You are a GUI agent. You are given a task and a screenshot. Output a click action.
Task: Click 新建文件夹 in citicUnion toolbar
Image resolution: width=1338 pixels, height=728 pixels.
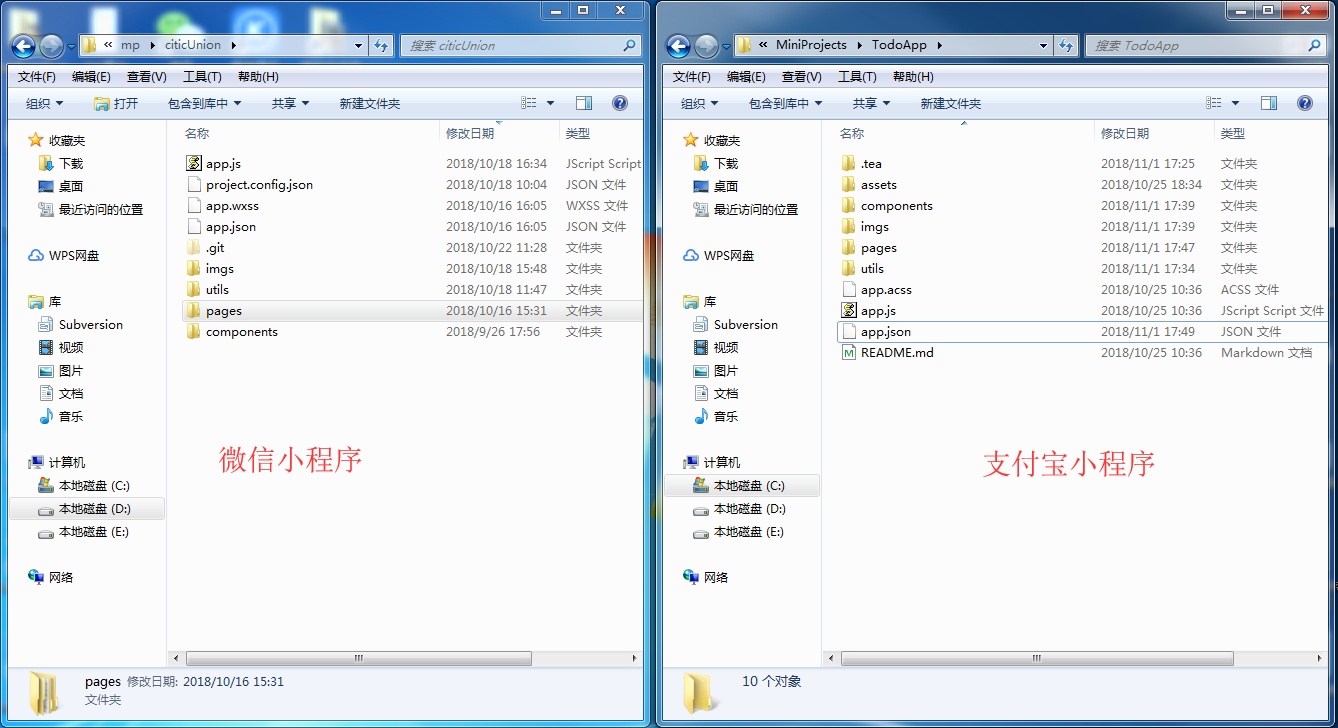click(x=369, y=103)
